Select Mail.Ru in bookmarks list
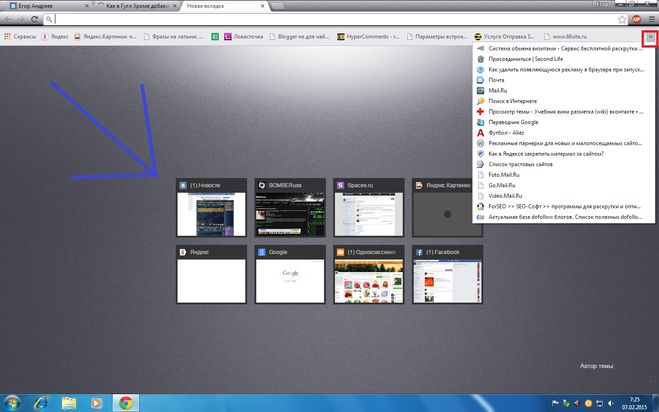 click(x=564, y=90)
